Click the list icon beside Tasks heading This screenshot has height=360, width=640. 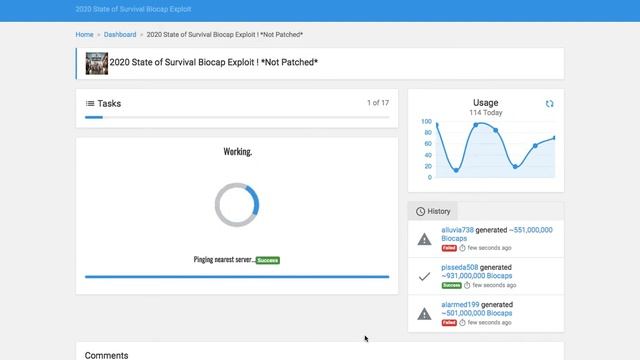coord(90,104)
